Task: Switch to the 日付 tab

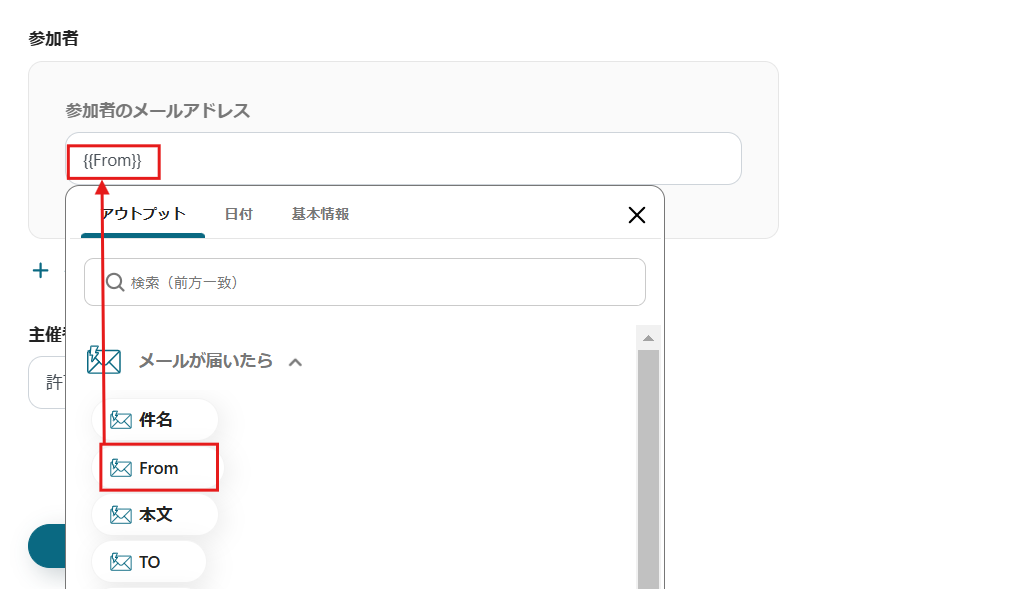Action: (x=239, y=213)
